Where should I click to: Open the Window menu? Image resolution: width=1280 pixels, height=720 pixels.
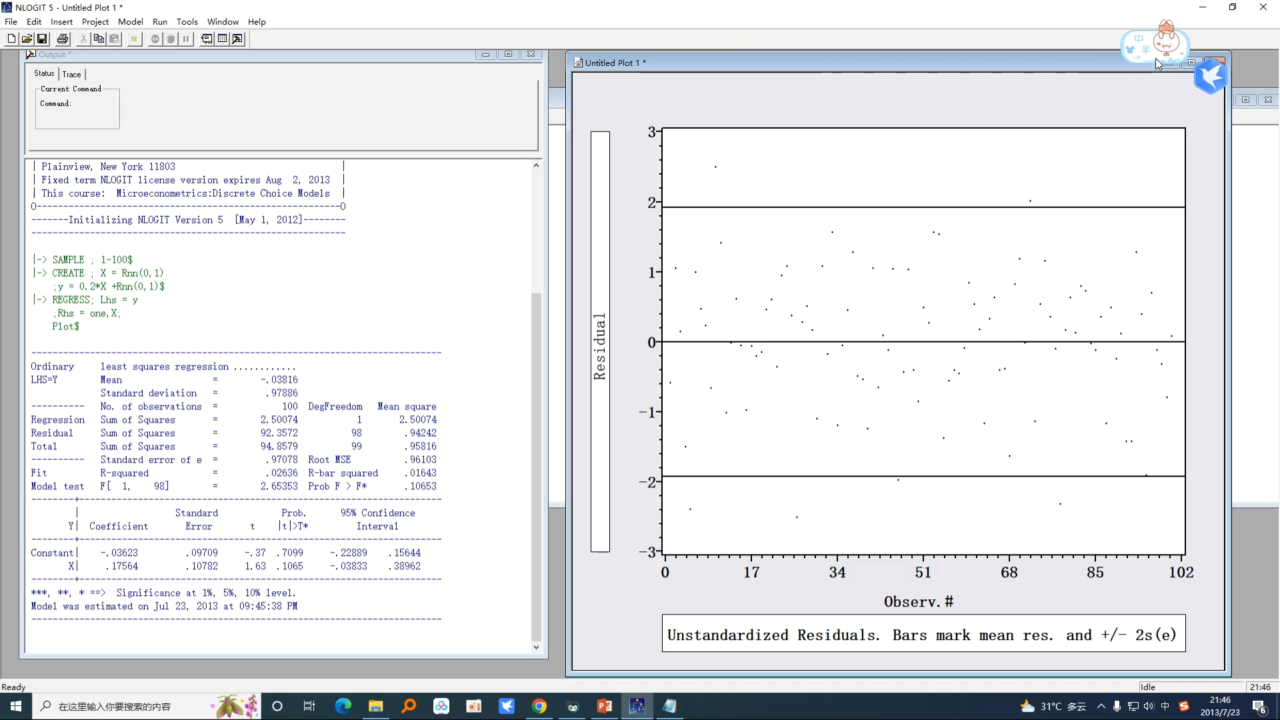[x=223, y=21]
